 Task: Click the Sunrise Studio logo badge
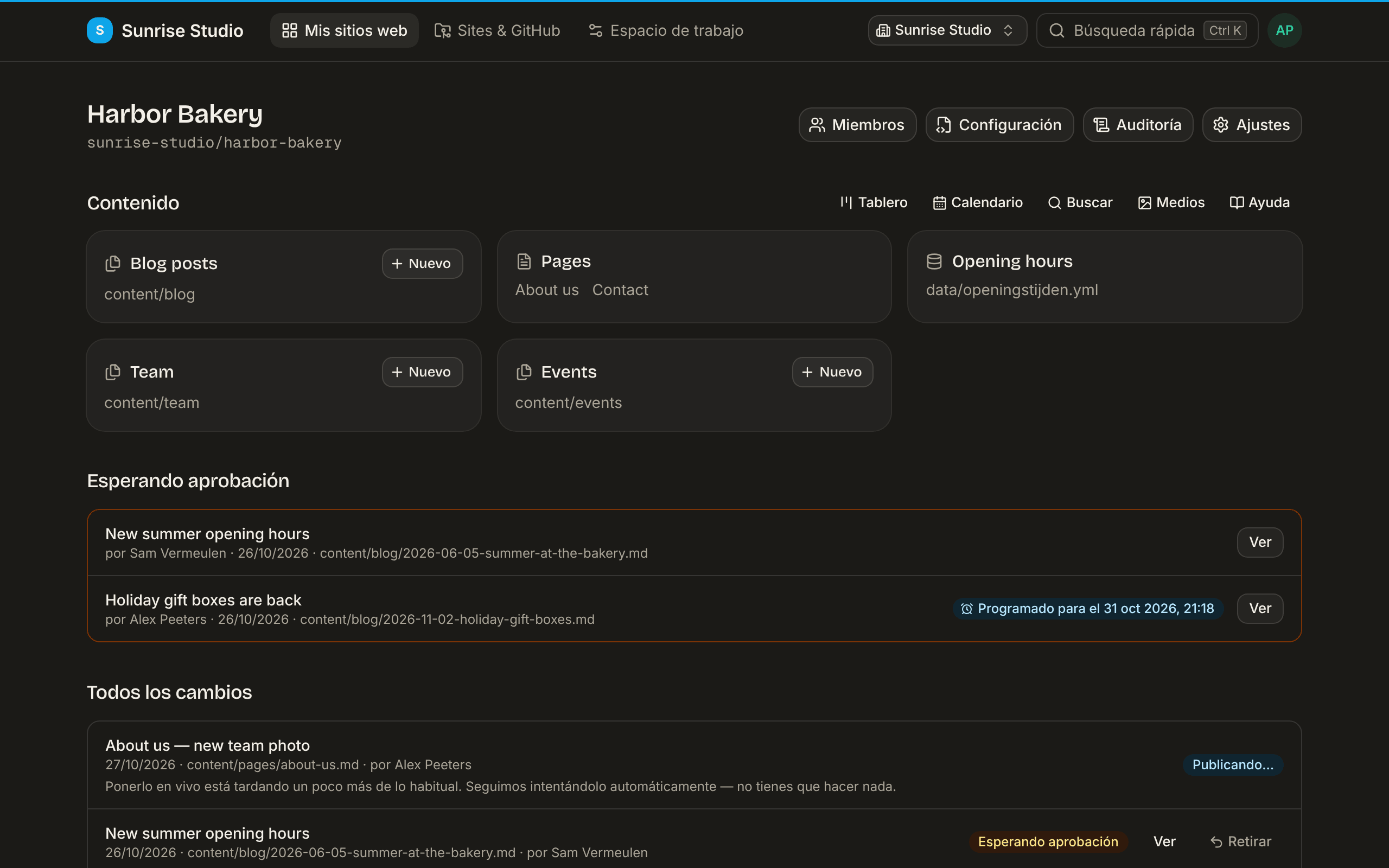pyautogui.click(x=99, y=30)
